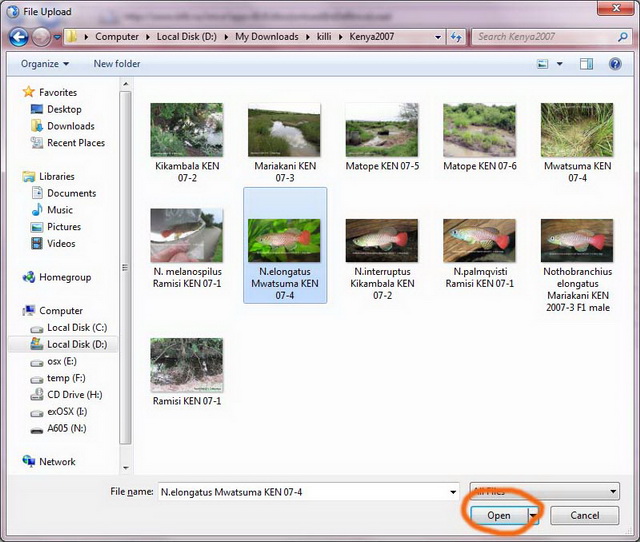Select Local Disk (C:) in tree
This screenshot has height=542, width=640.
click(76, 327)
